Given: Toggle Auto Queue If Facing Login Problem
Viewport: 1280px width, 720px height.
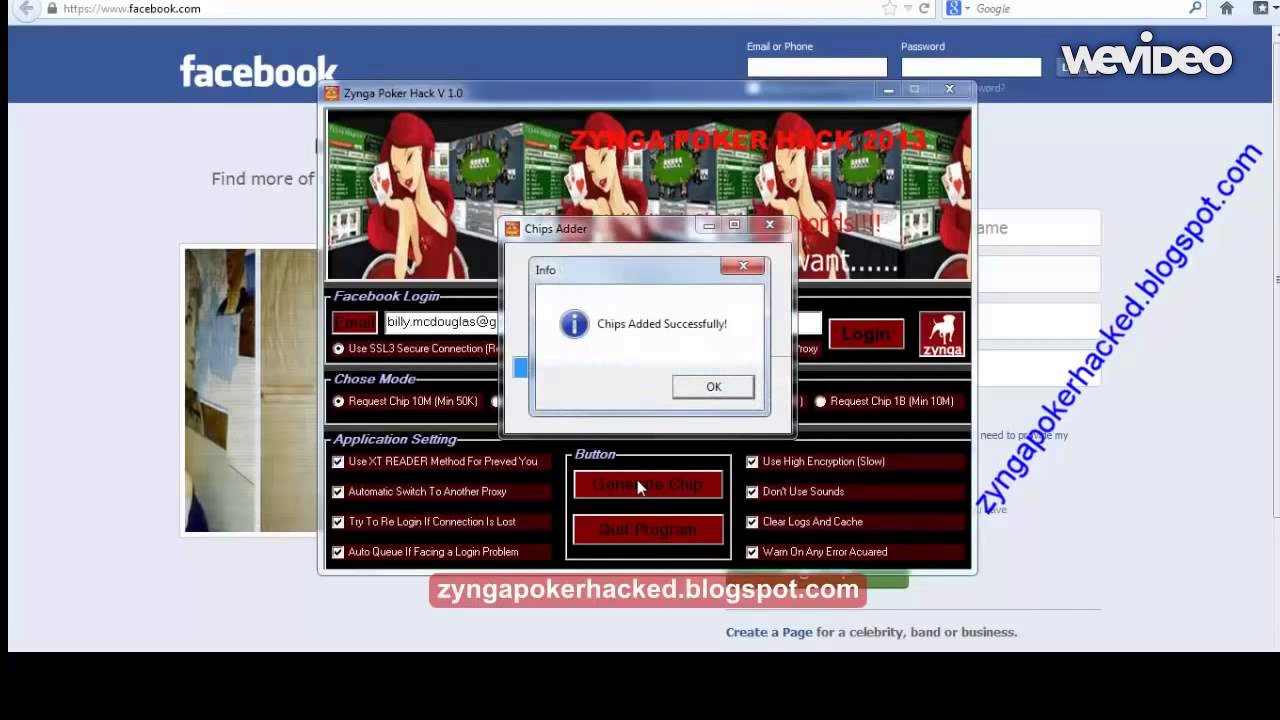Looking at the screenshot, I should click(338, 552).
